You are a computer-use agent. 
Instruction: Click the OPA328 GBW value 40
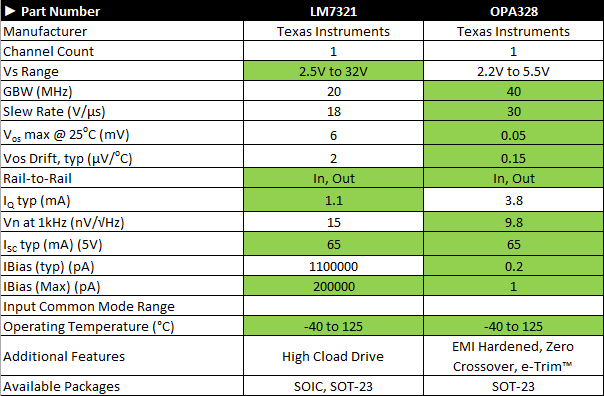pos(513,91)
